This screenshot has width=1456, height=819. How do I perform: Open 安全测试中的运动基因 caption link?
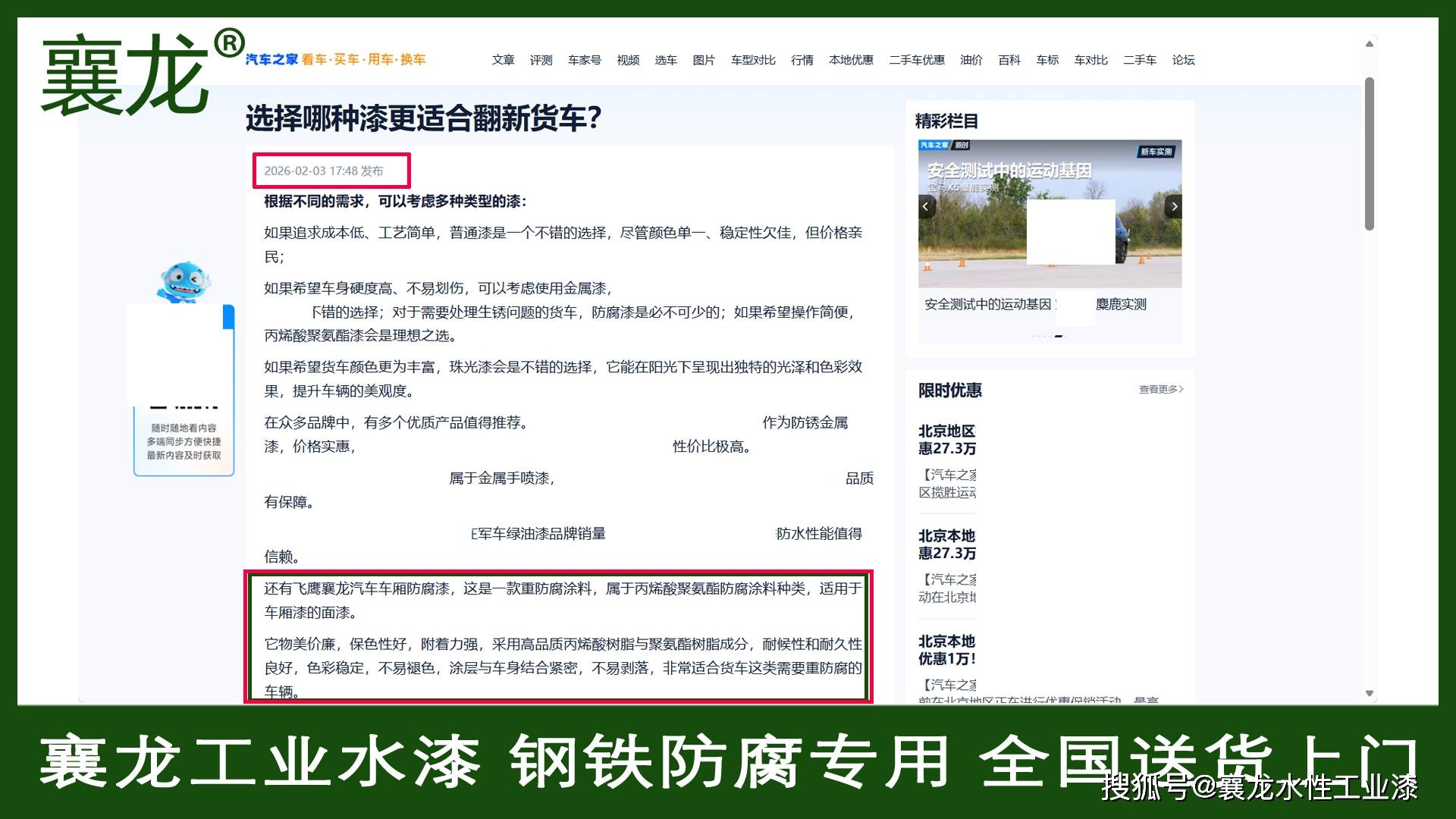tap(987, 304)
